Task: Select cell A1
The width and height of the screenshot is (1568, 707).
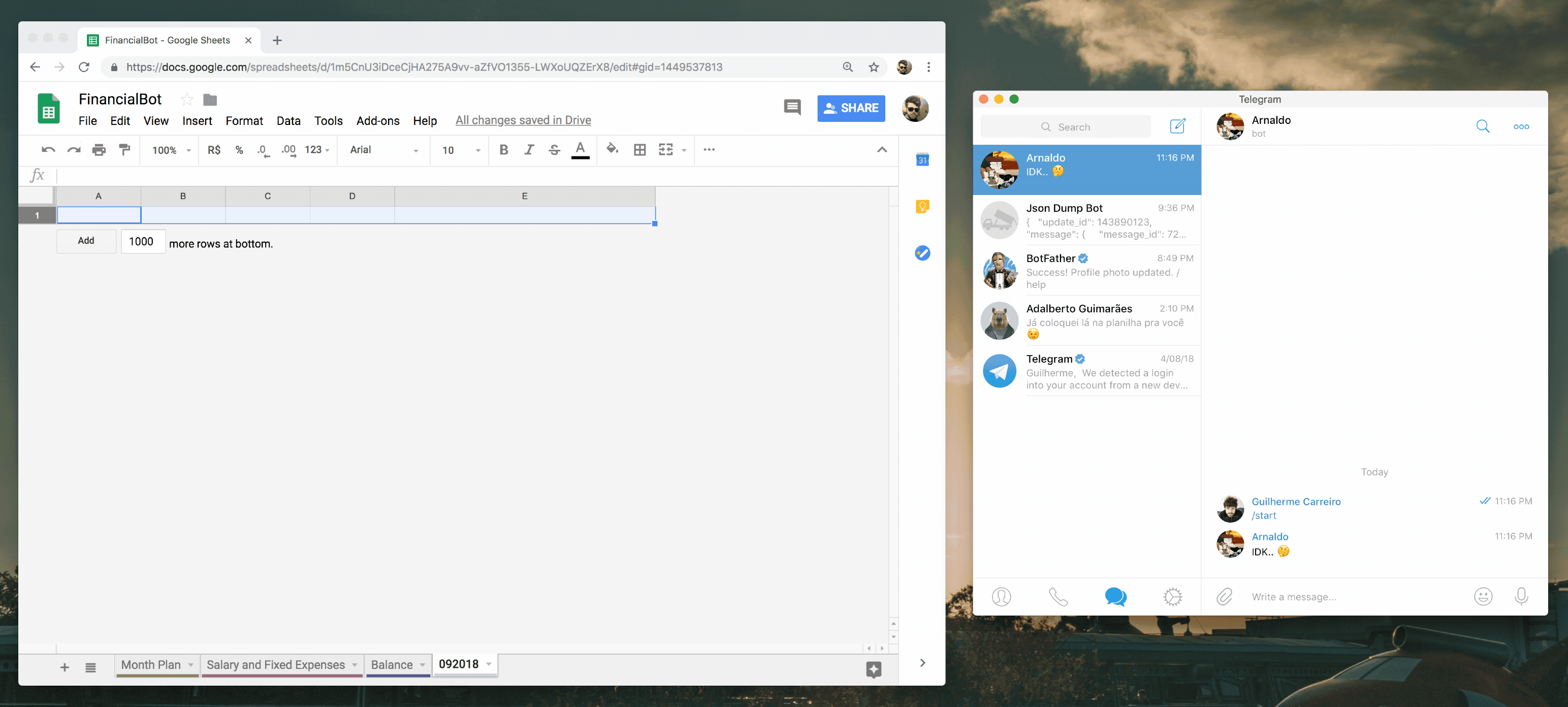Action: click(x=99, y=215)
